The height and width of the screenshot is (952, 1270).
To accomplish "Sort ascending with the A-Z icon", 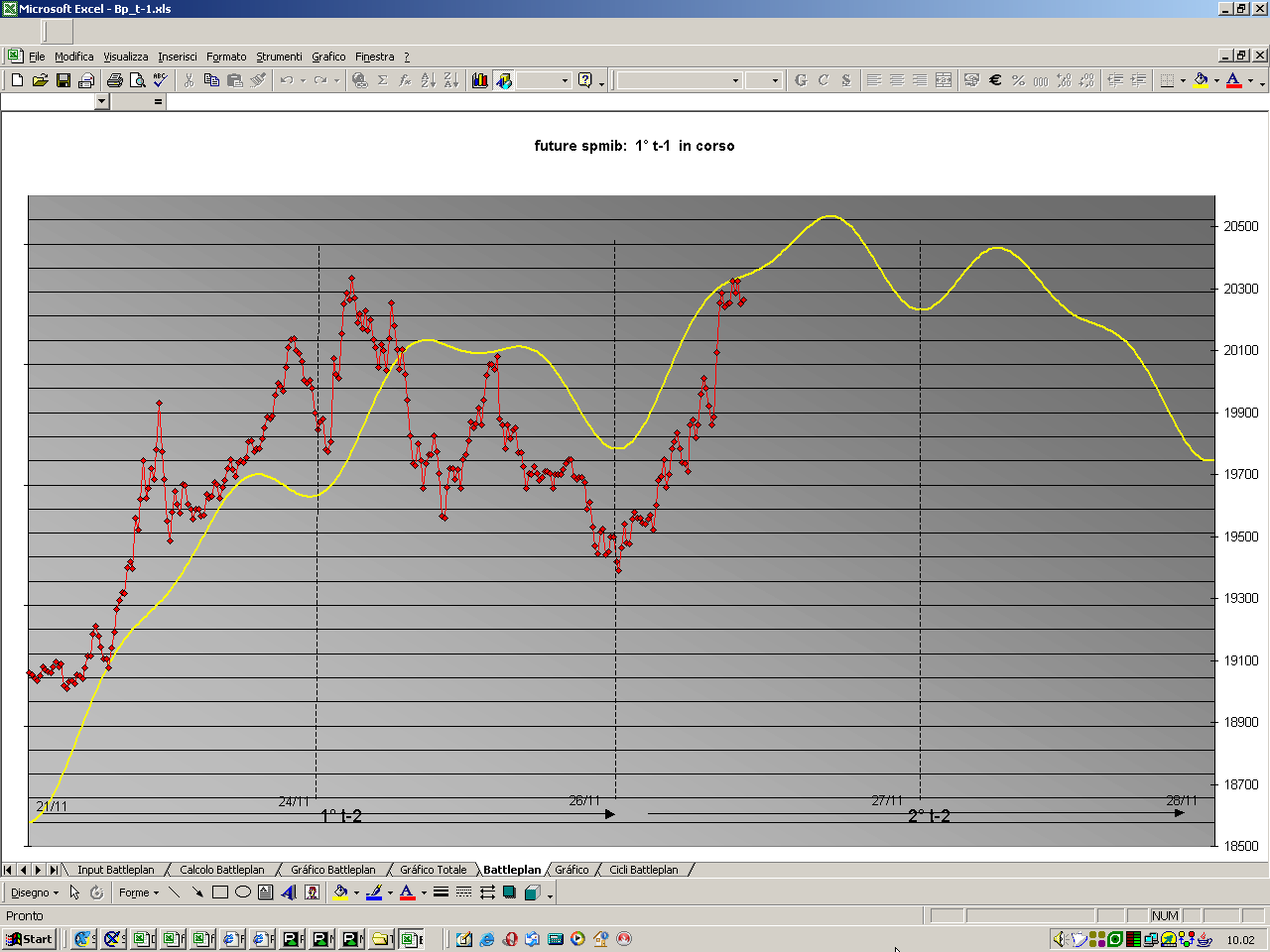I will point(428,80).
